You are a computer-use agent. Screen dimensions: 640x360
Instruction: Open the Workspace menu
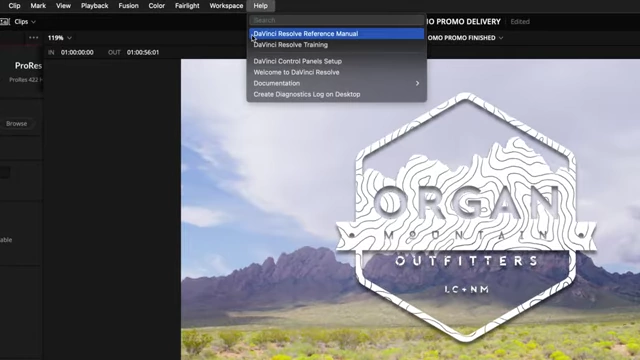tap(226, 6)
